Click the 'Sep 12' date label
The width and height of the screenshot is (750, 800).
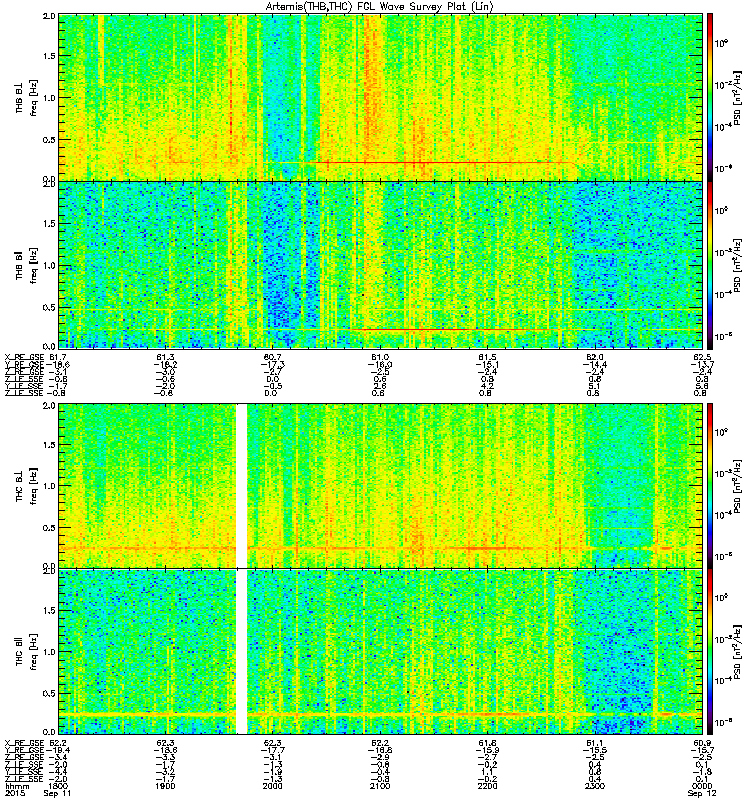[702, 793]
